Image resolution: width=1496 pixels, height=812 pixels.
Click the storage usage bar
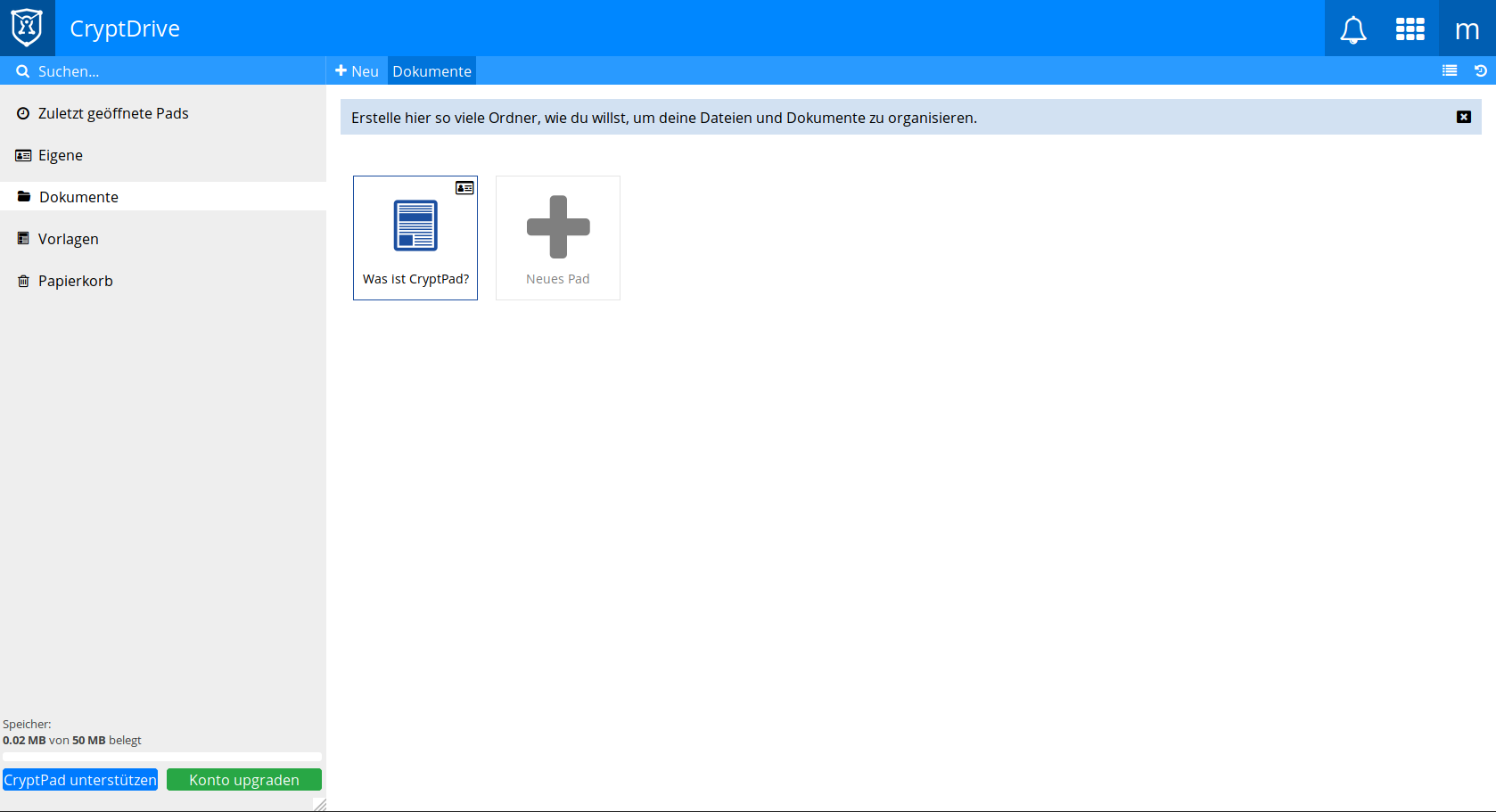[x=162, y=757]
